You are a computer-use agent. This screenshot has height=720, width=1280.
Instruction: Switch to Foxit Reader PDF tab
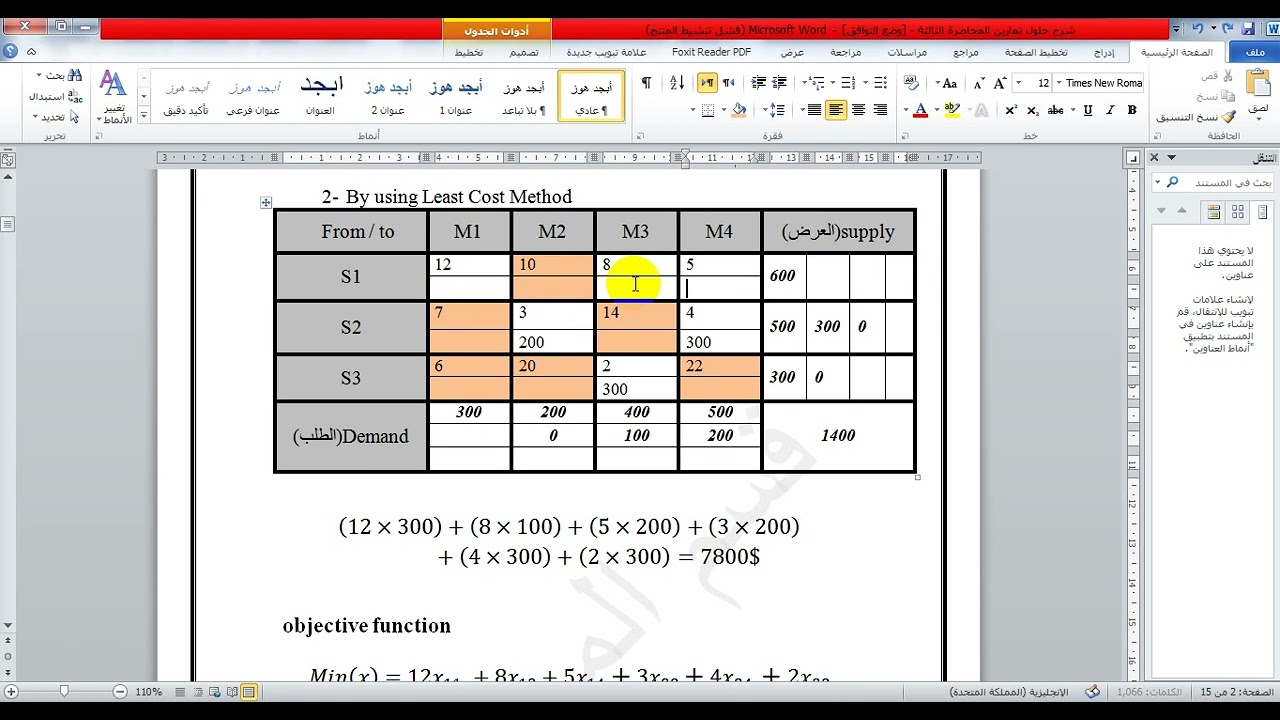711,52
